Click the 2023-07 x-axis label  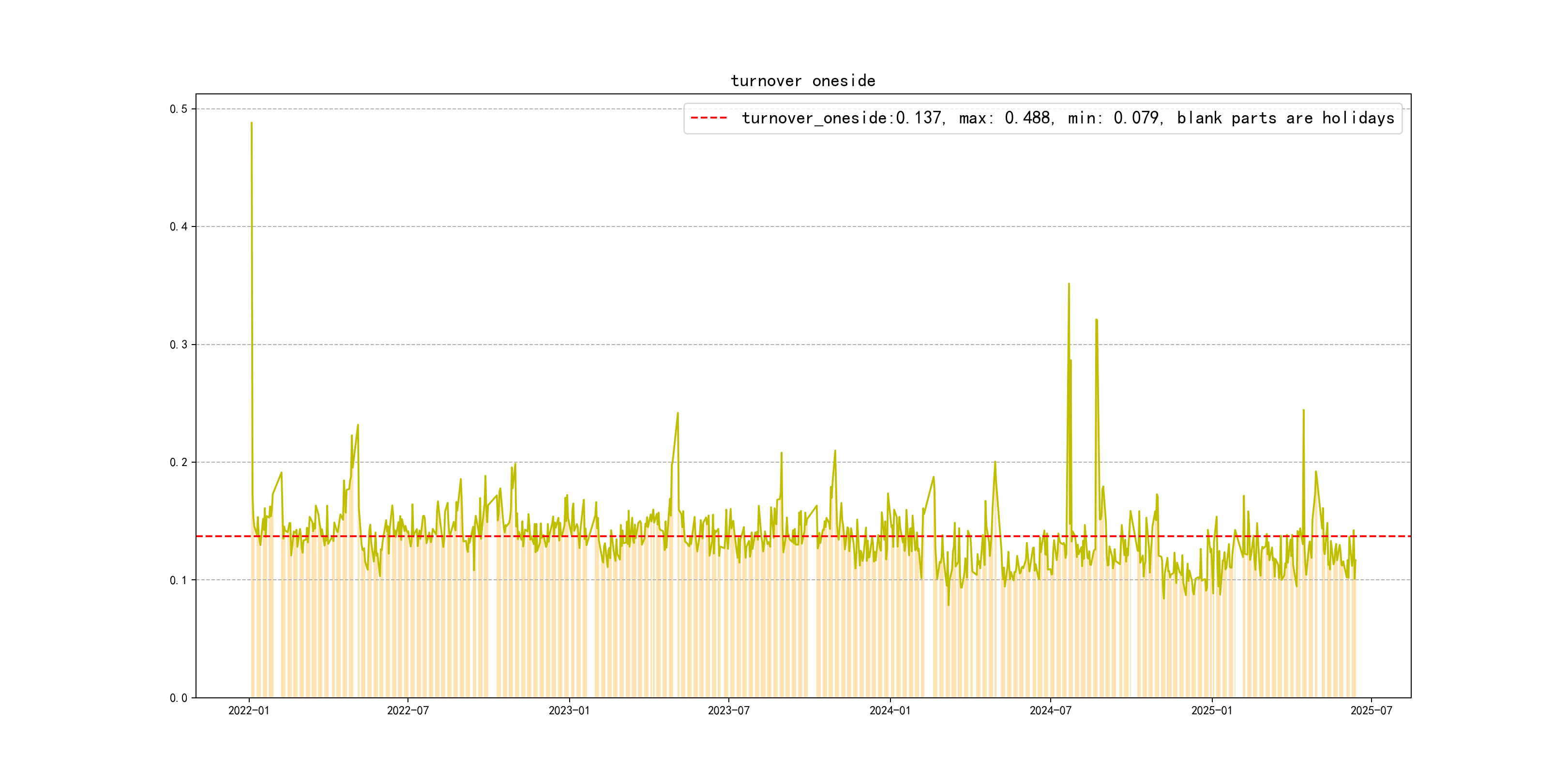click(729, 710)
